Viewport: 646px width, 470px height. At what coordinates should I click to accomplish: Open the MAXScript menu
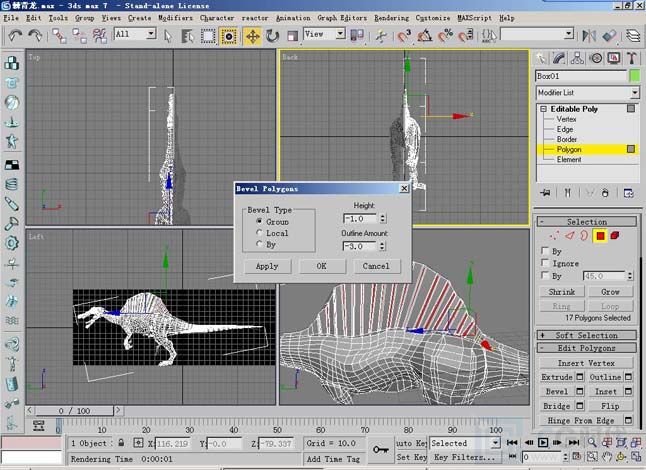(474, 18)
